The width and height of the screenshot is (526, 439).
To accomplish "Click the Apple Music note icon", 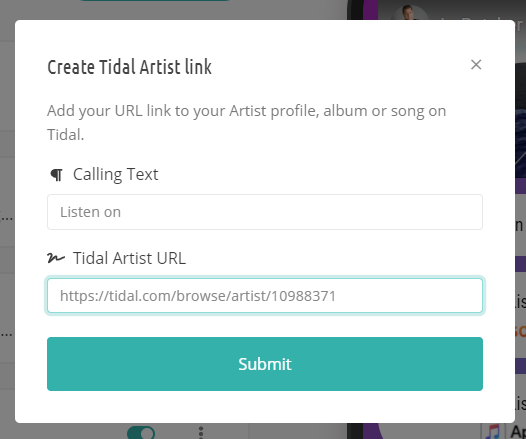I will 493,431.
